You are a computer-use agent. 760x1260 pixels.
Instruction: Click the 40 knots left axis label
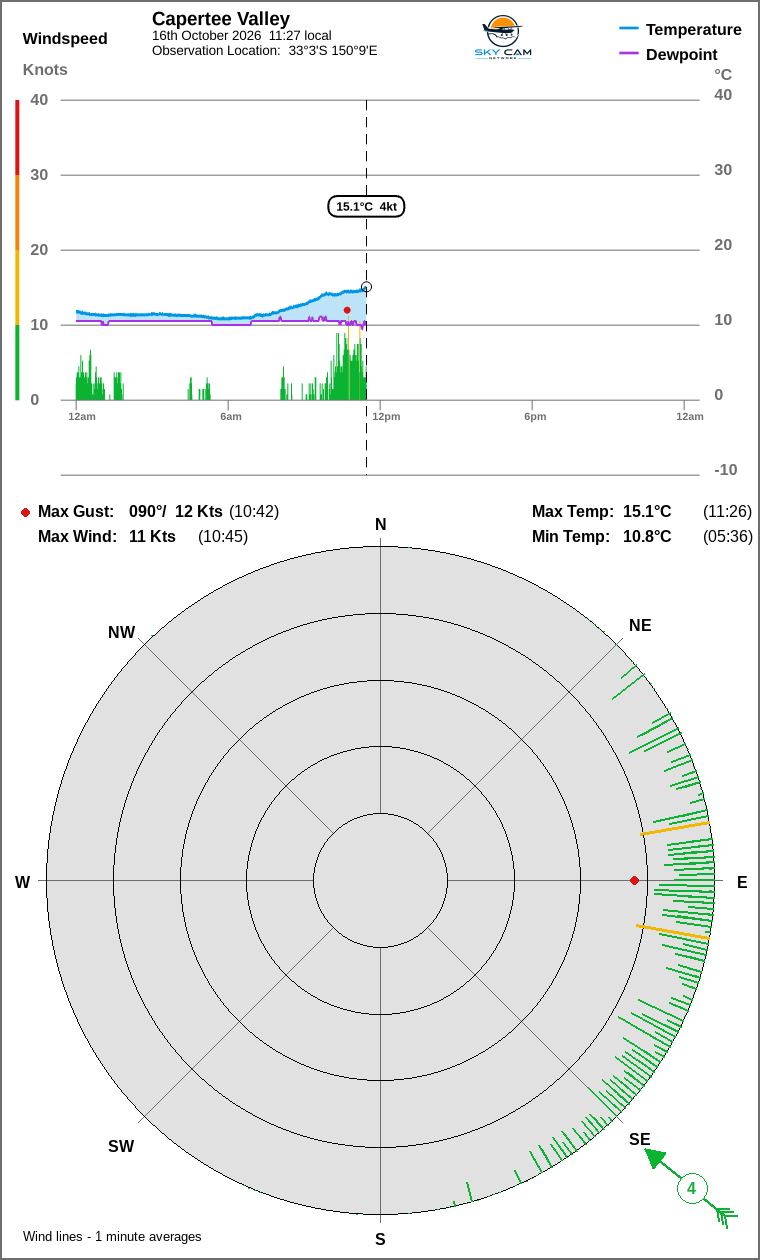click(39, 100)
